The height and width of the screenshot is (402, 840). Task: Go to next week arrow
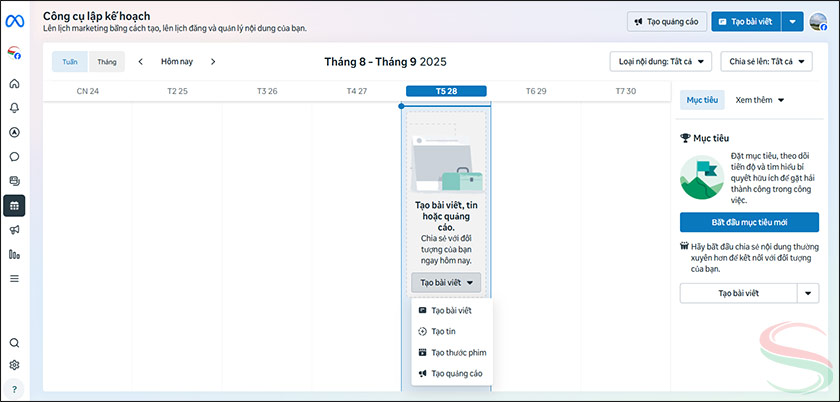pyautogui.click(x=213, y=62)
